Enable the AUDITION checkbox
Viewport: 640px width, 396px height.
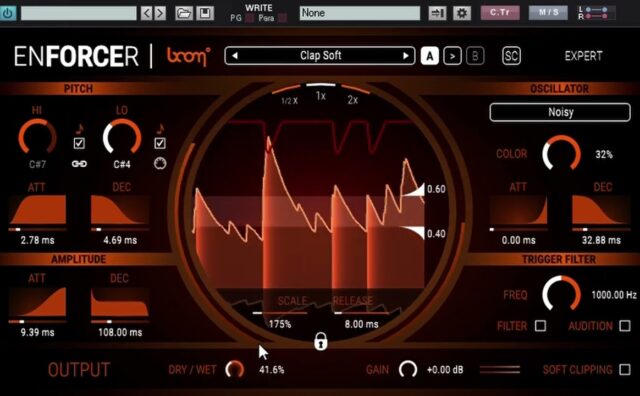[x=624, y=325]
